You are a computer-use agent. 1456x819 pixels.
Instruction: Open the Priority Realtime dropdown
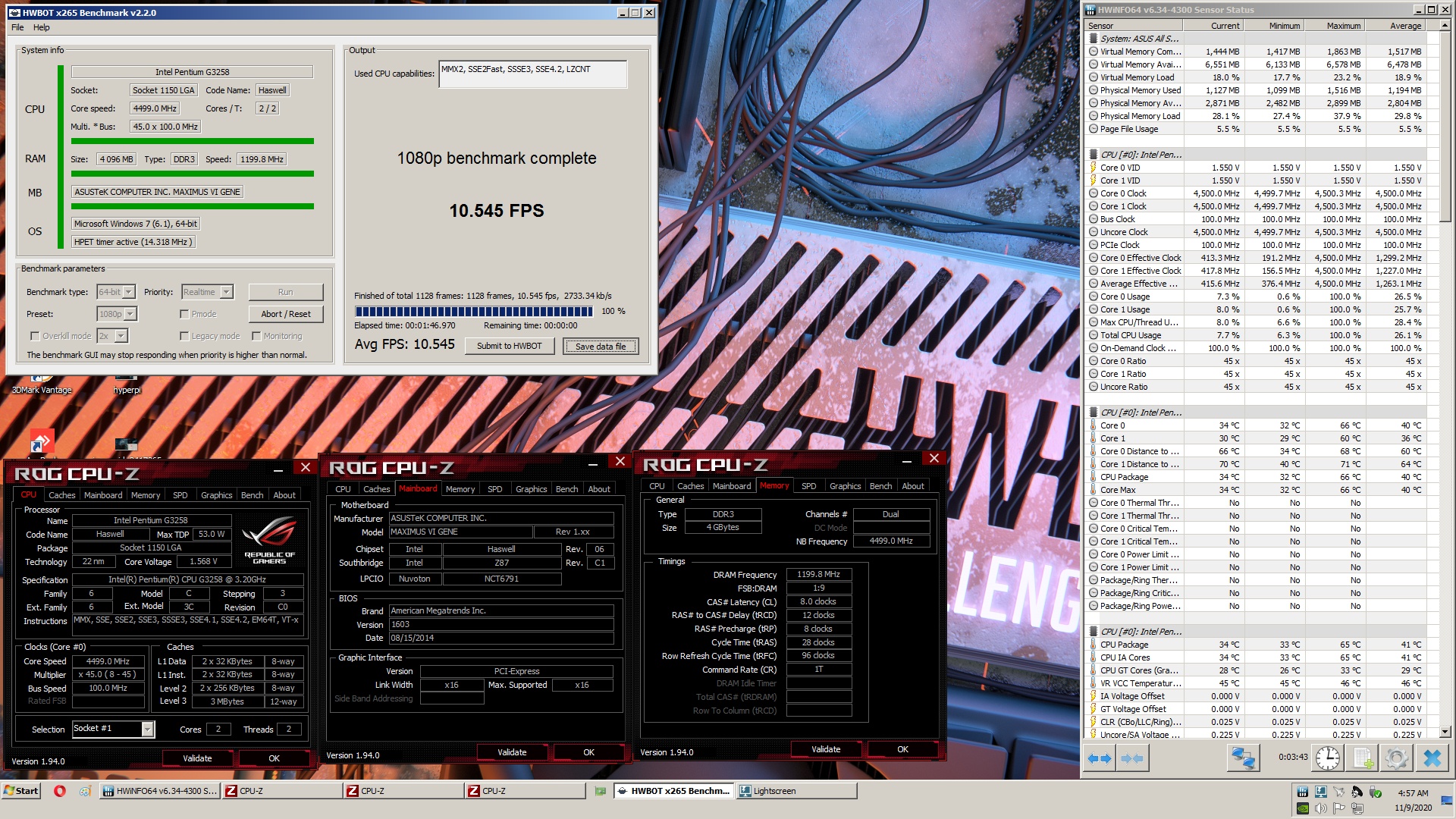(x=207, y=292)
